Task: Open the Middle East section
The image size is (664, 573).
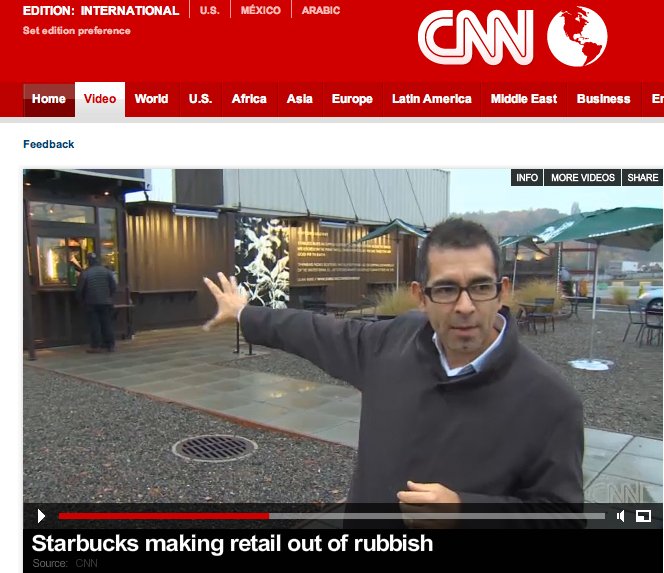Action: coord(524,99)
